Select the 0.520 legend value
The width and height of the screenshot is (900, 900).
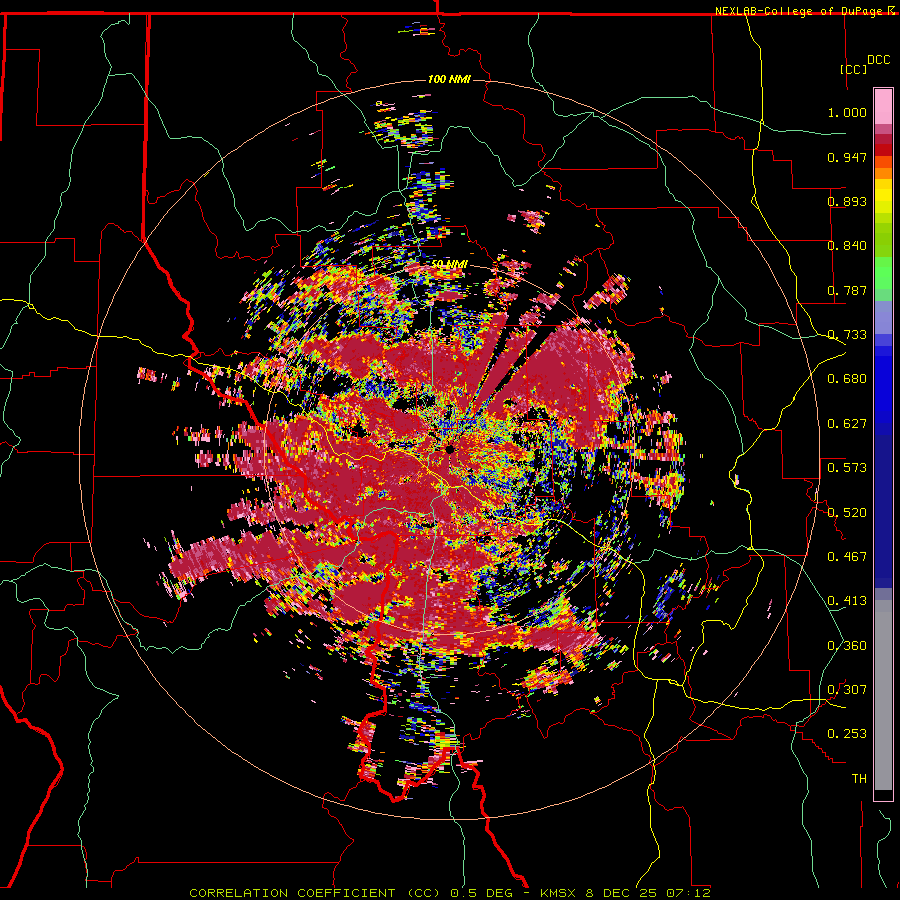pyautogui.click(x=847, y=512)
